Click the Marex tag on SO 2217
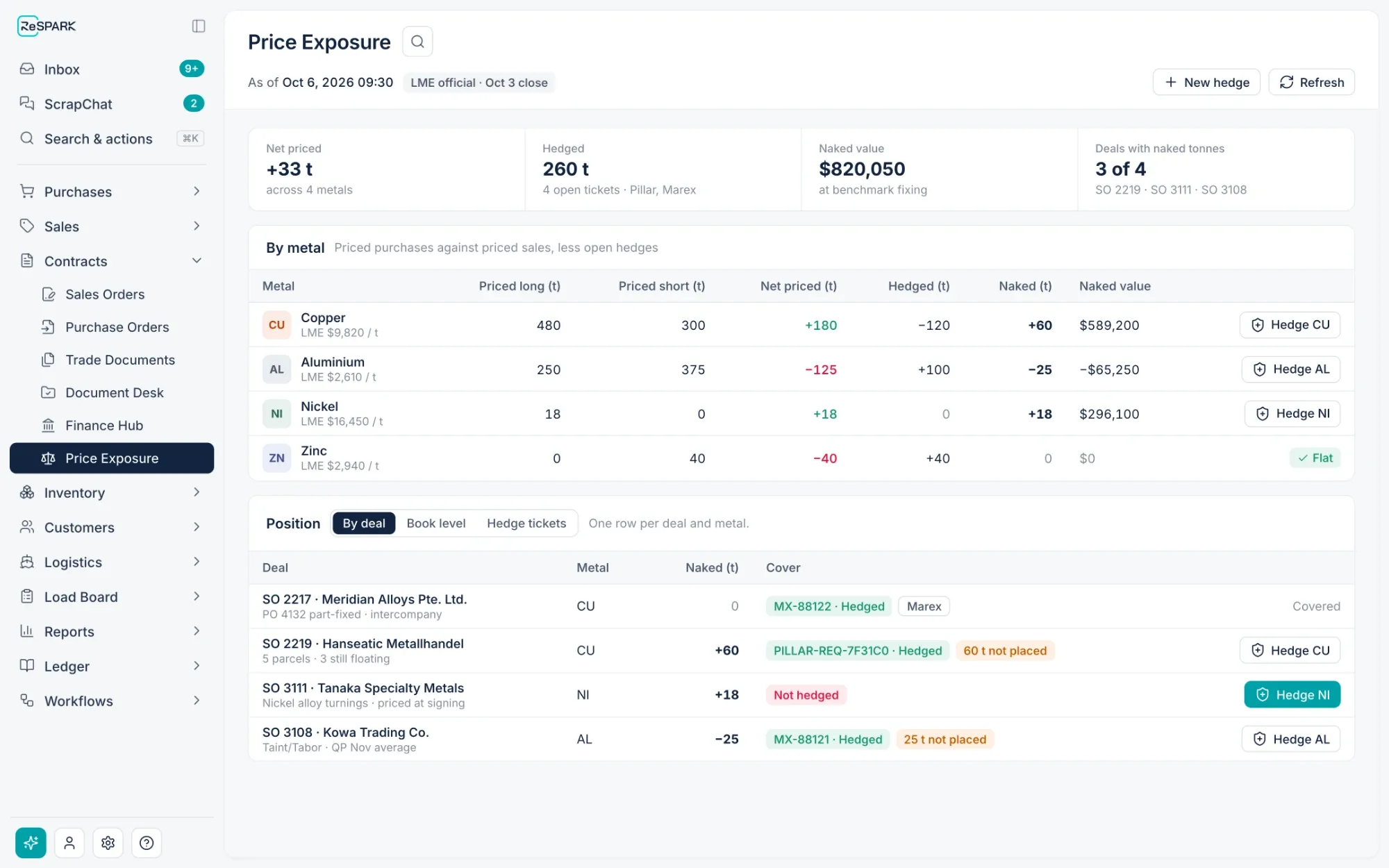The height and width of the screenshot is (868, 1389). [x=924, y=606]
